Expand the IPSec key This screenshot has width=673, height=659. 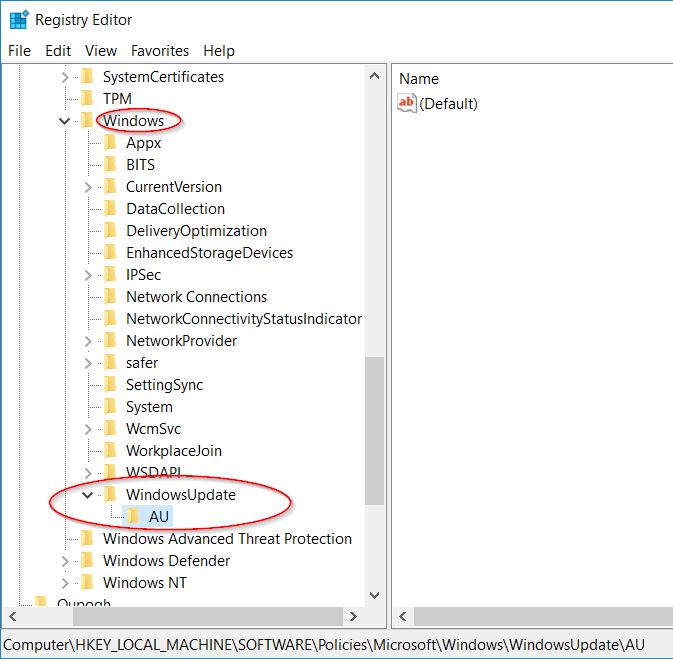tap(88, 275)
